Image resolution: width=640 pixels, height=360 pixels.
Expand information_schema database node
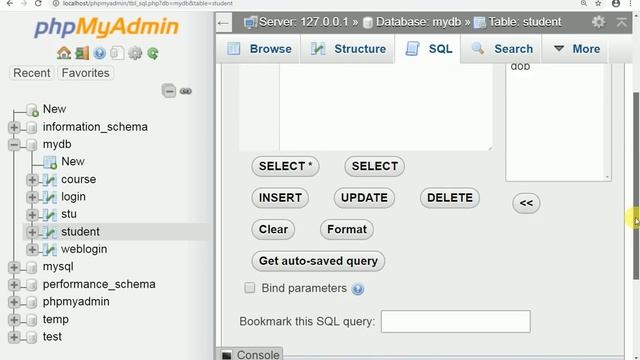[14, 127]
